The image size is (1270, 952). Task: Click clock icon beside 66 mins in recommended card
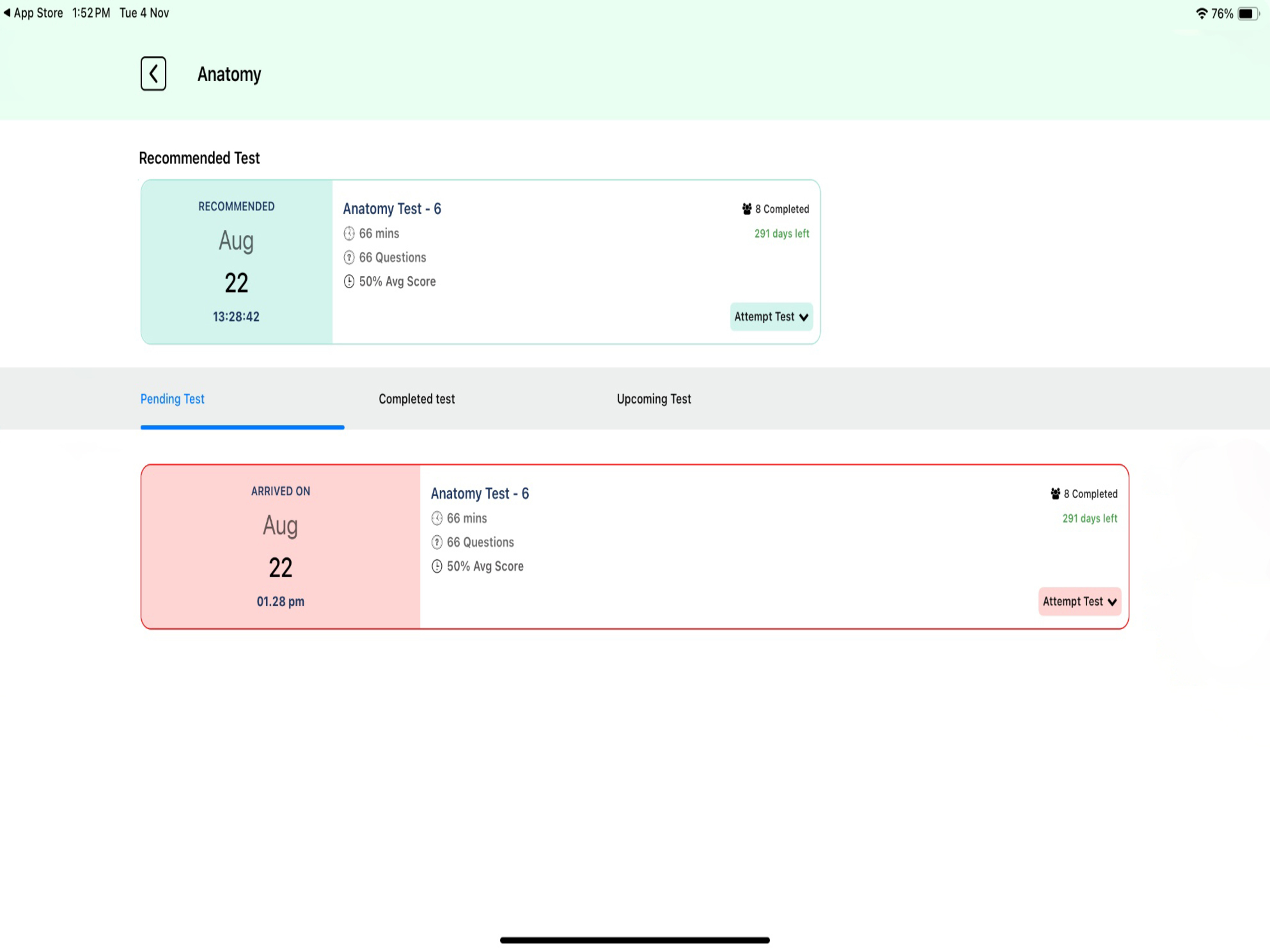[x=349, y=233]
